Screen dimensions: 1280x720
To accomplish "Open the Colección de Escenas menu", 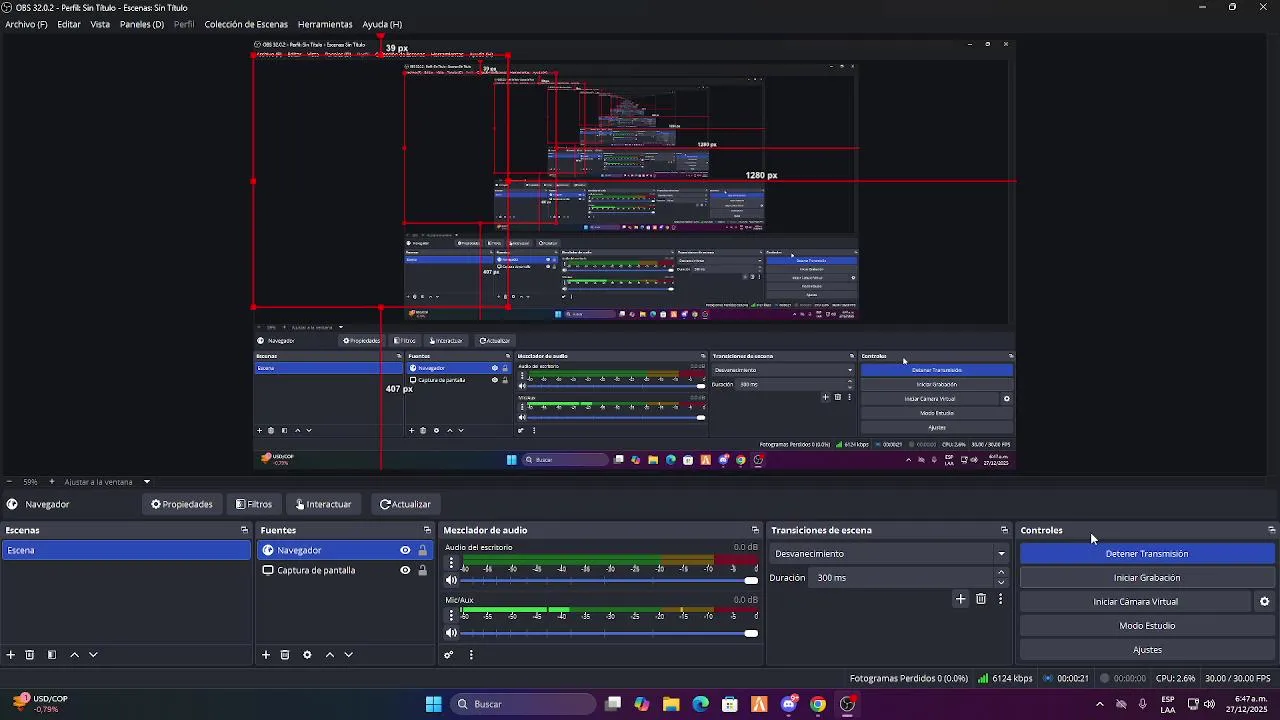I will 246,24.
